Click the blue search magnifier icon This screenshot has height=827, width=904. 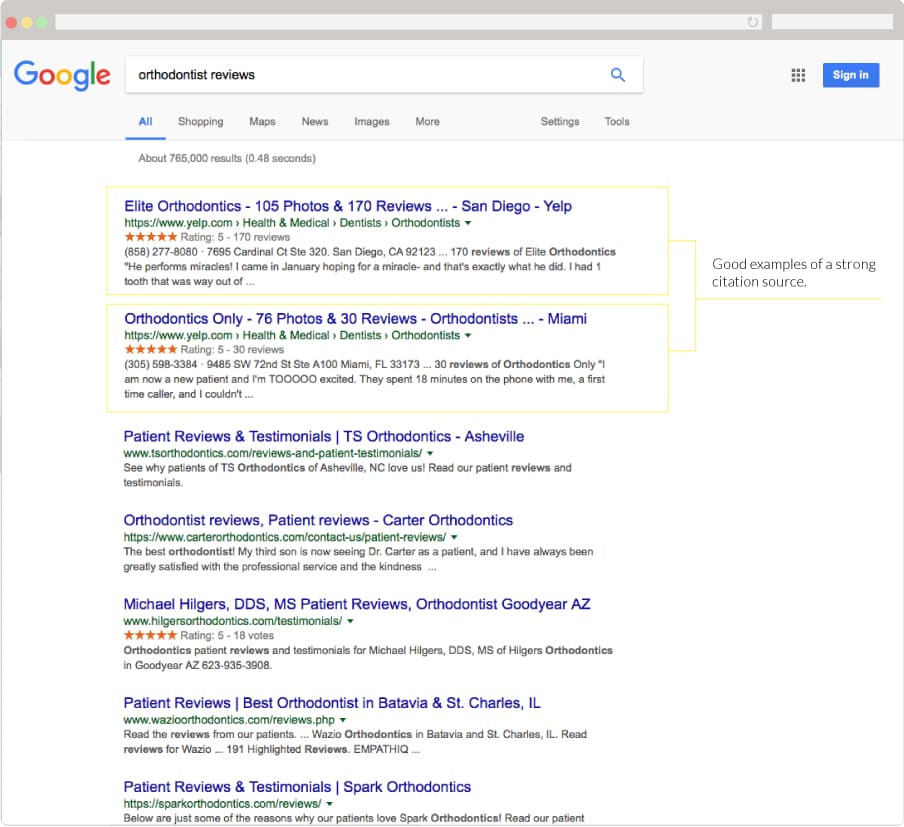(x=617, y=74)
